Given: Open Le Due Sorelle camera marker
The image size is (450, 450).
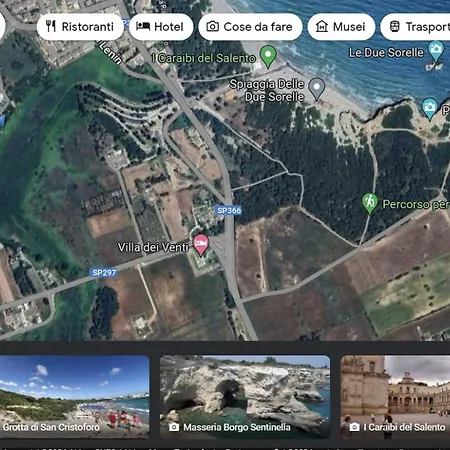Looking at the screenshot, I should [436, 51].
